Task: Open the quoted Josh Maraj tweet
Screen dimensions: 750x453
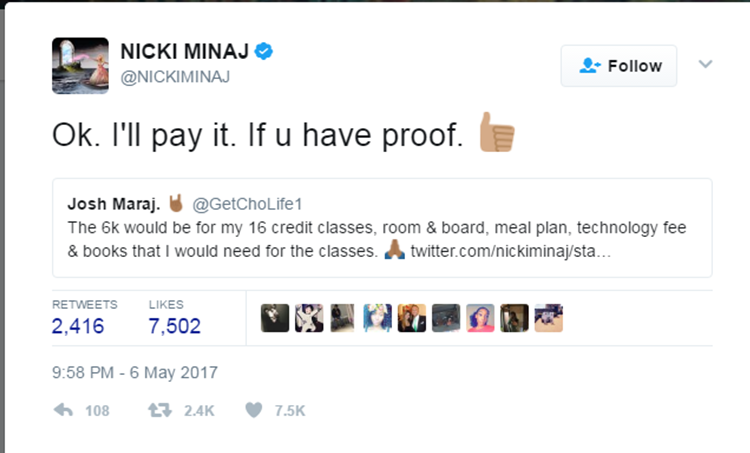Action: click(x=382, y=228)
